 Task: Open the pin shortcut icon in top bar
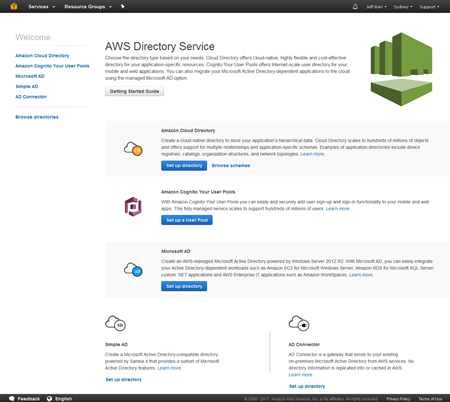click(x=122, y=6)
